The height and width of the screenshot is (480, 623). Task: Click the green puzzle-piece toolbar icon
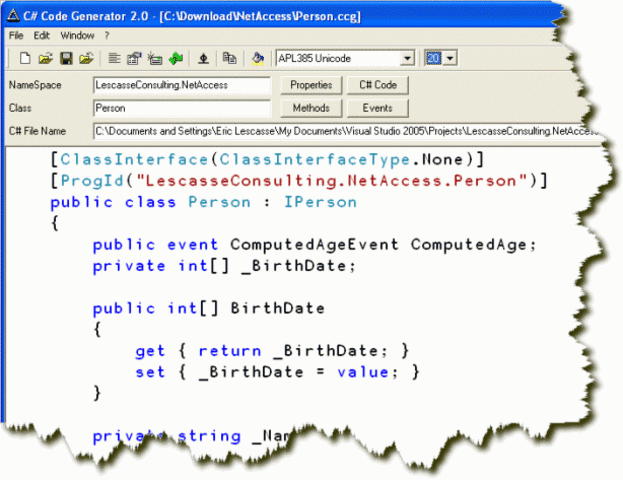tap(176, 58)
